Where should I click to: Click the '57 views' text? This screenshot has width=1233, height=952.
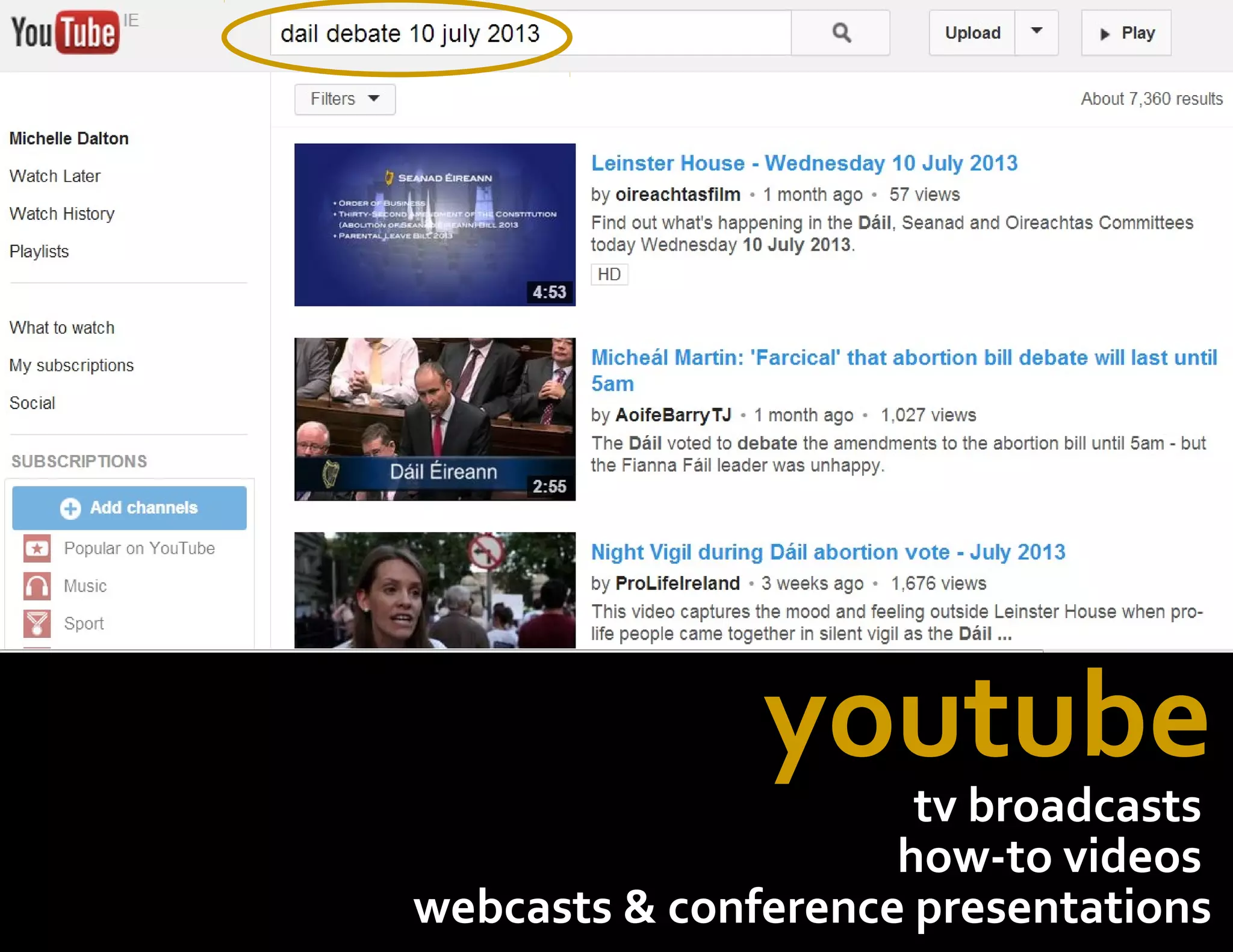click(924, 194)
